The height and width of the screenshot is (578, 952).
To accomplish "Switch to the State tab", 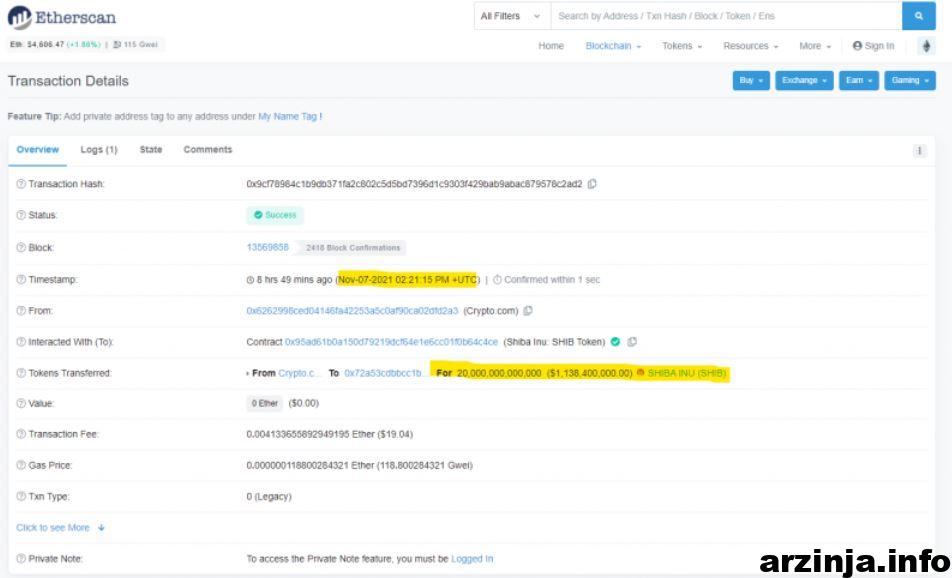I will pyautogui.click(x=151, y=150).
